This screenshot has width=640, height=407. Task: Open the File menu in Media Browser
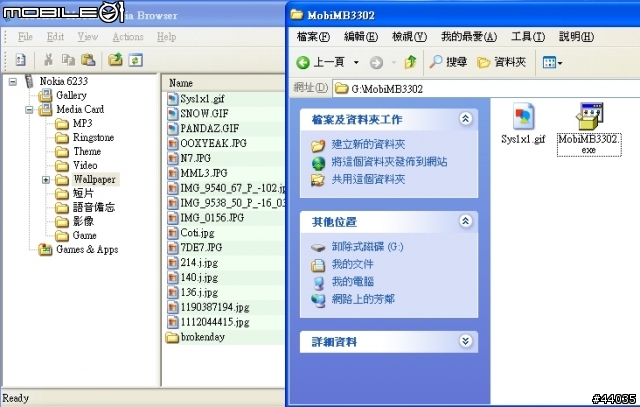[x=25, y=37]
